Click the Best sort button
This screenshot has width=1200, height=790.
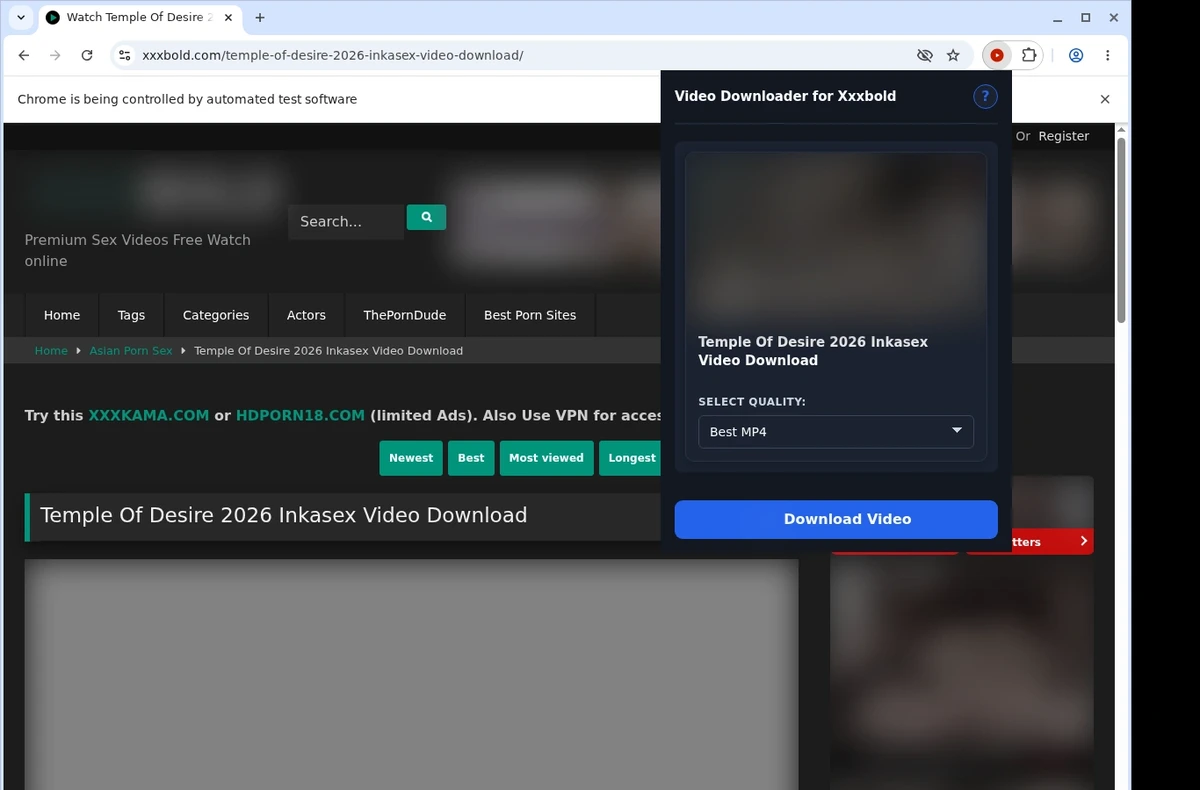[471, 458]
